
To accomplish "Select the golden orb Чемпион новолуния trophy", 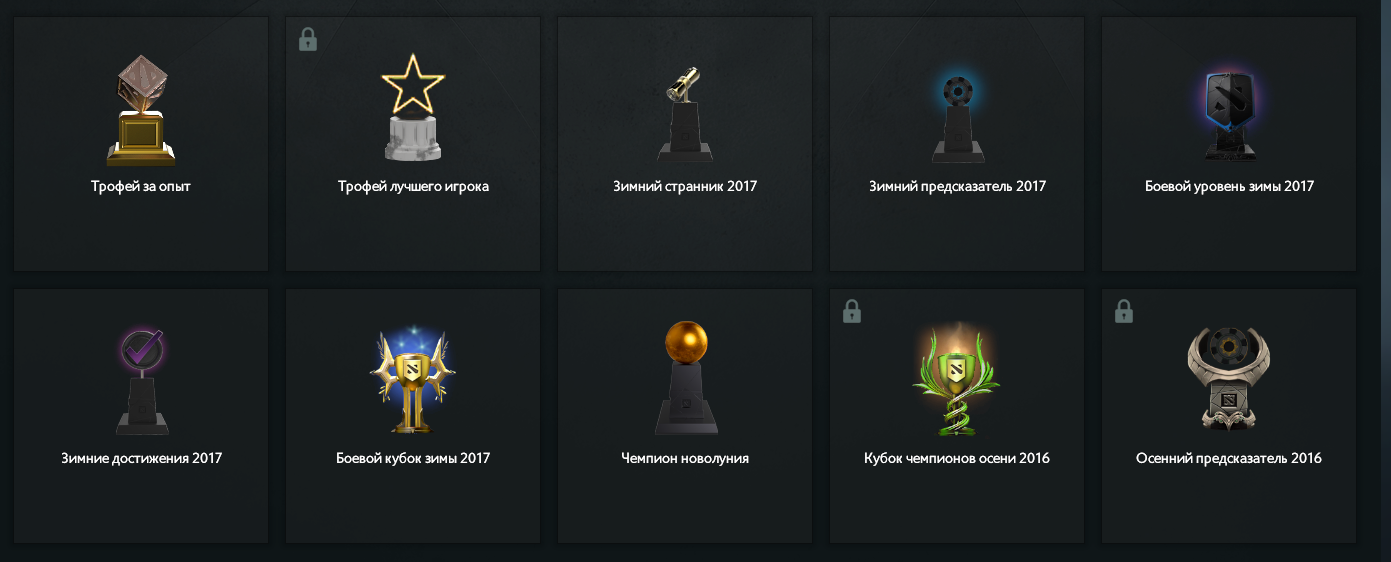I will click(x=685, y=378).
